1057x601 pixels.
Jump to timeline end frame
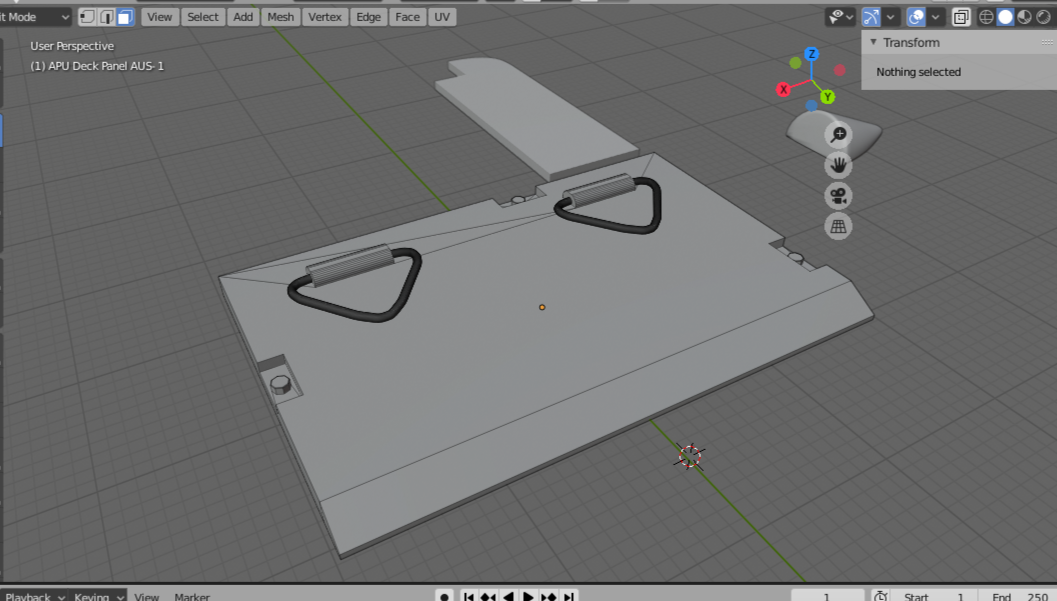(569, 596)
